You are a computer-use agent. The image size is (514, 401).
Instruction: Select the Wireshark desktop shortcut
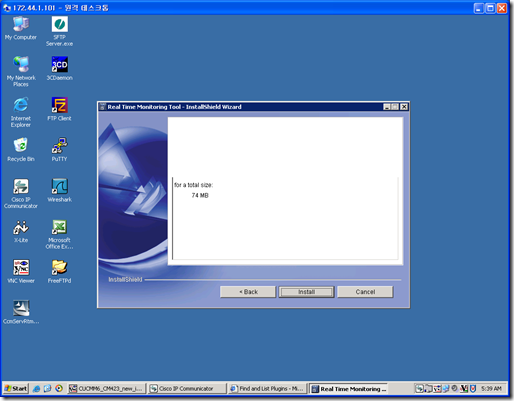coord(59,190)
